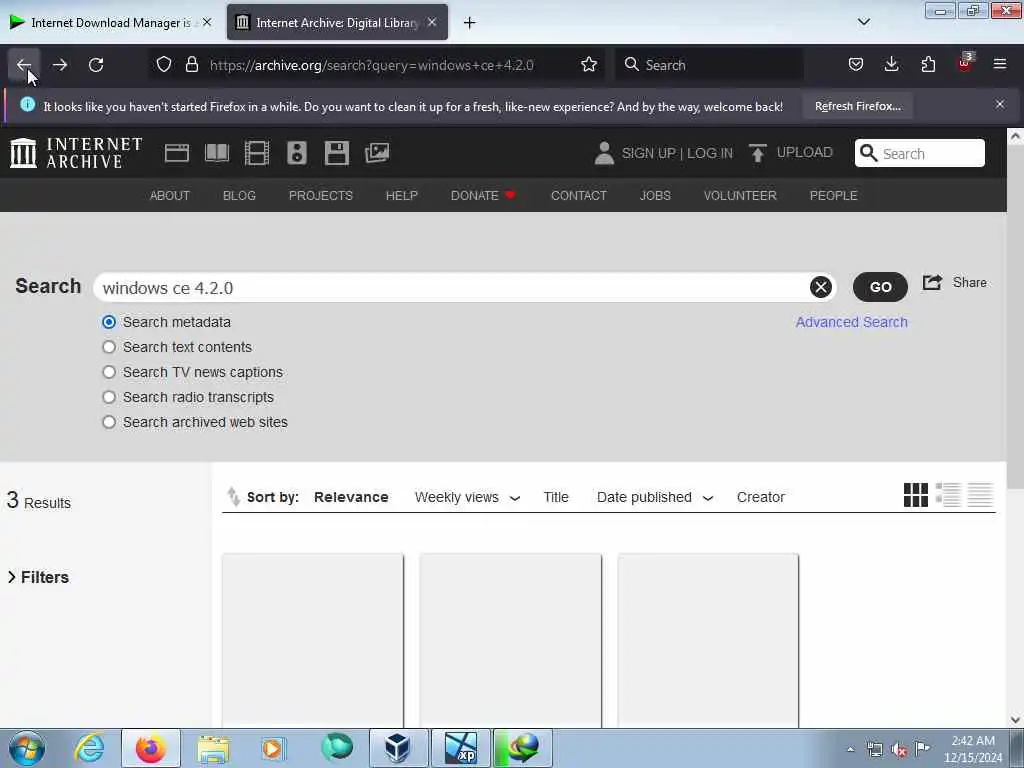The width and height of the screenshot is (1024, 768).
Task: Launch Internet Explorer from the taskbar
Action: click(x=89, y=748)
